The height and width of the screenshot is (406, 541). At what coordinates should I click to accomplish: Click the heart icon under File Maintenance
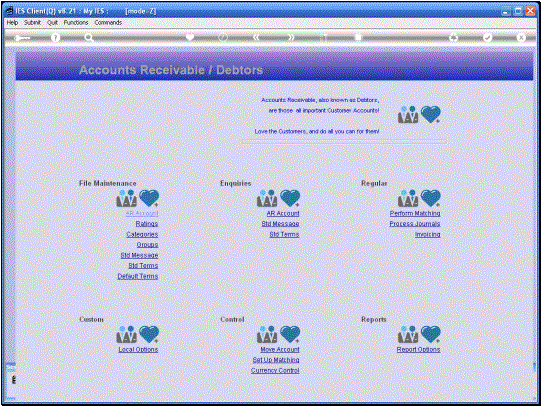point(149,198)
